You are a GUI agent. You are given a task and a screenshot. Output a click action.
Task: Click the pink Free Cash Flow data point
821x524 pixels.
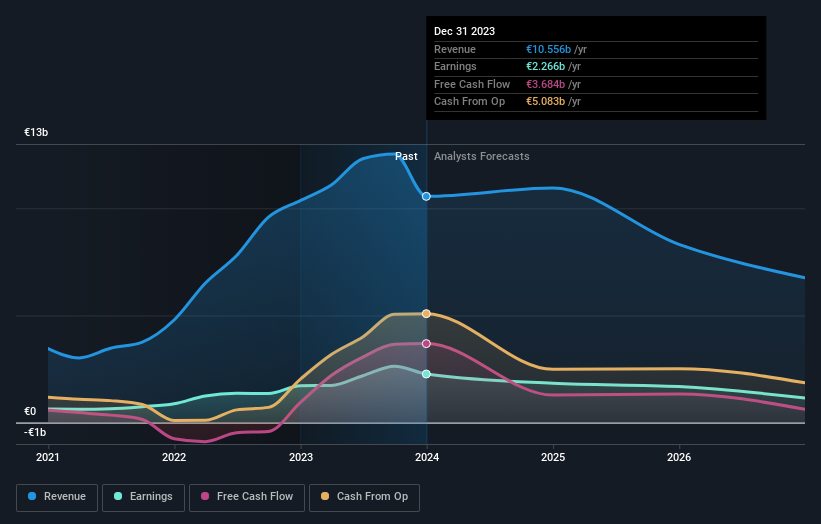(426, 343)
